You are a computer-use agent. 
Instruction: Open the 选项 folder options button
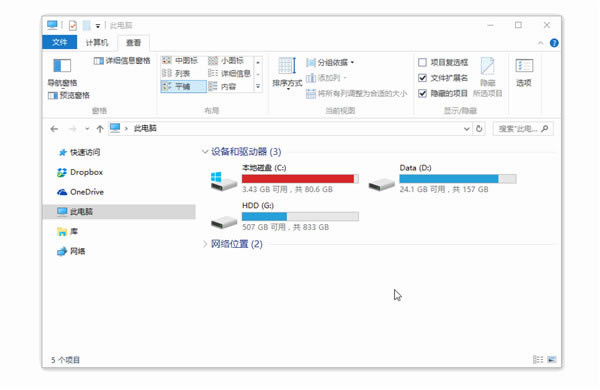[x=524, y=73]
